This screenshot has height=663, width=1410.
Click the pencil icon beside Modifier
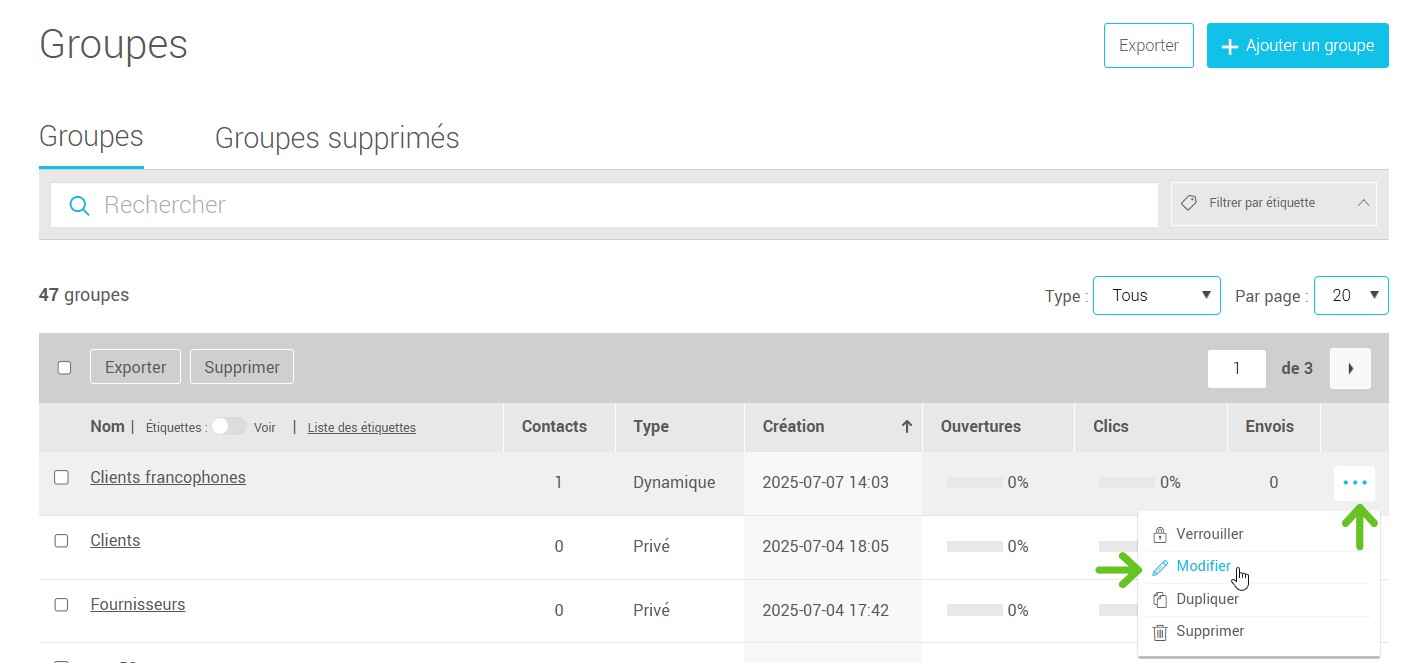[x=1160, y=567]
